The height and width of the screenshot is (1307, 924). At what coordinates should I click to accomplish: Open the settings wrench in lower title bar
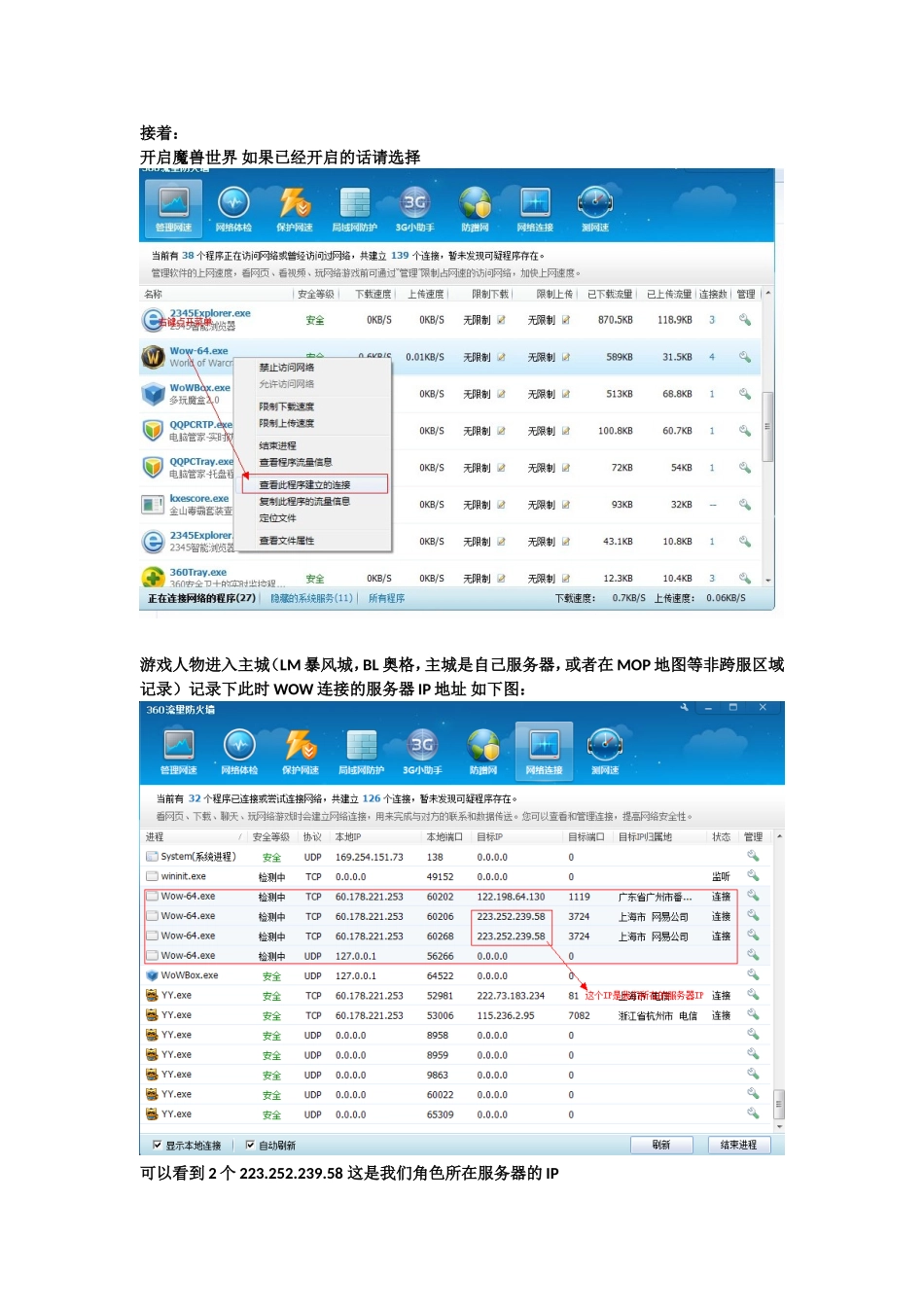pyautogui.click(x=685, y=708)
